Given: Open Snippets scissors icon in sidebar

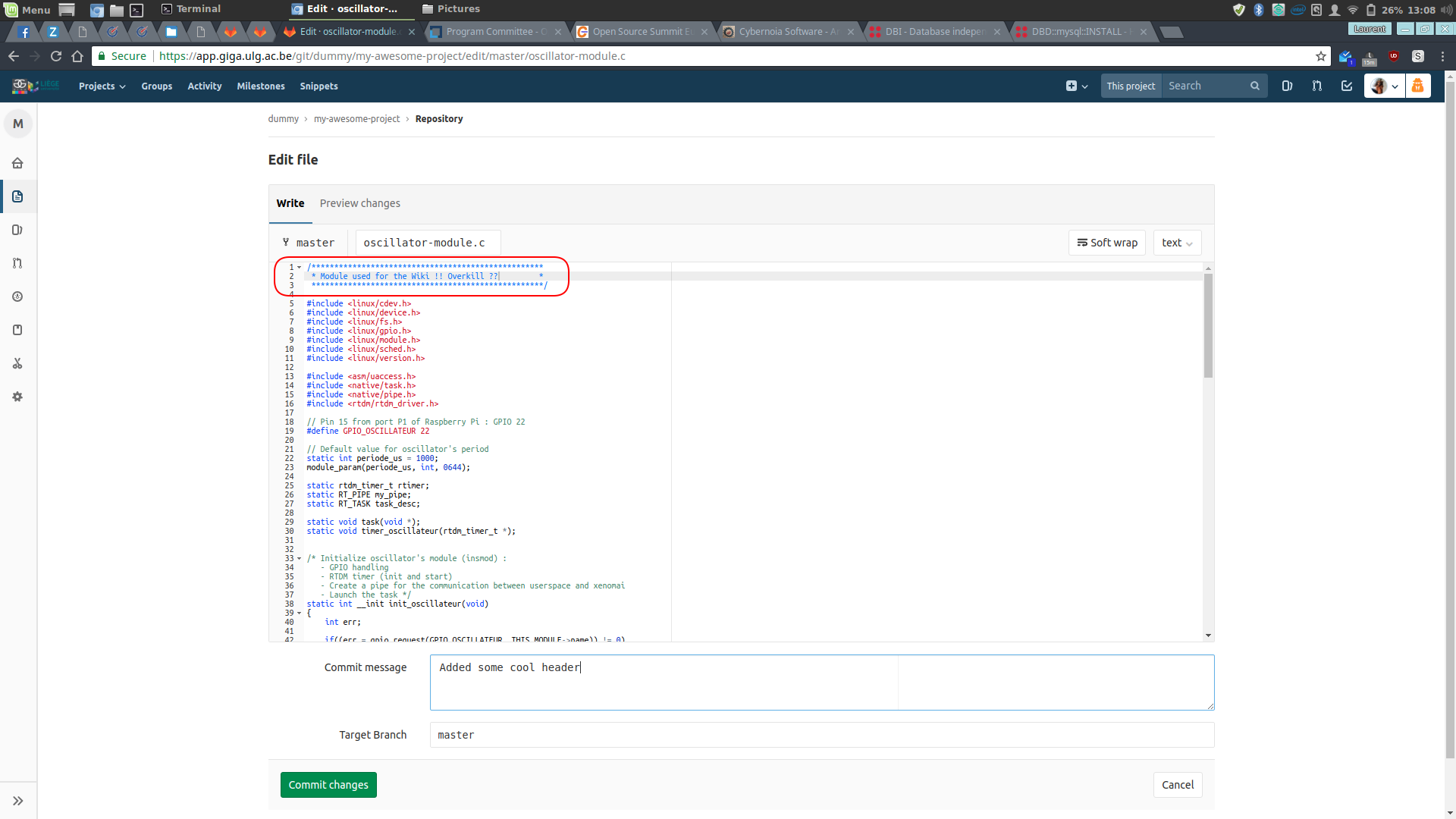Looking at the screenshot, I should coord(17,363).
